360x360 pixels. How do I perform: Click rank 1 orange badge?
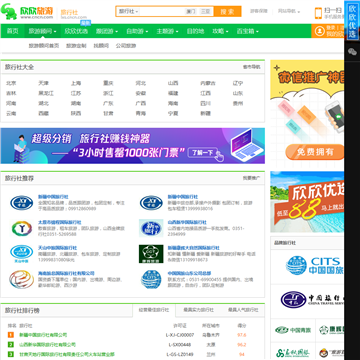tap(11, 335)
